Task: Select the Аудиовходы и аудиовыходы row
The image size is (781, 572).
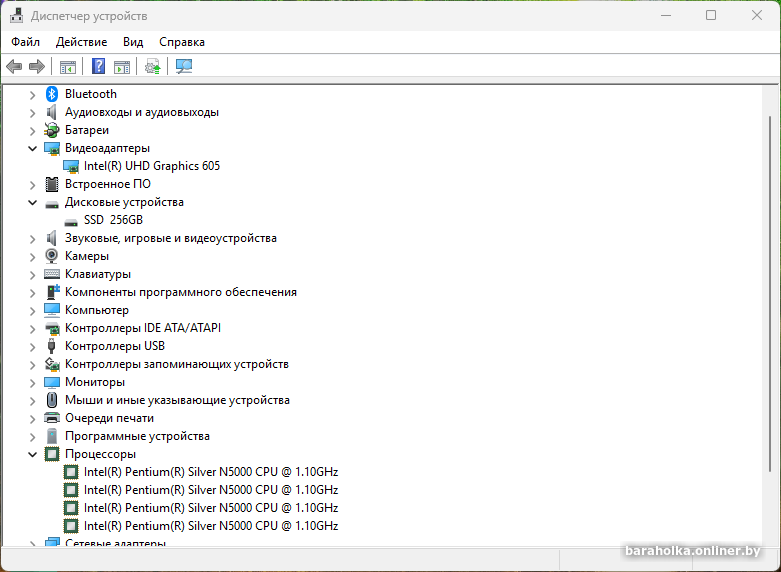Action: (x=142, y=112)
